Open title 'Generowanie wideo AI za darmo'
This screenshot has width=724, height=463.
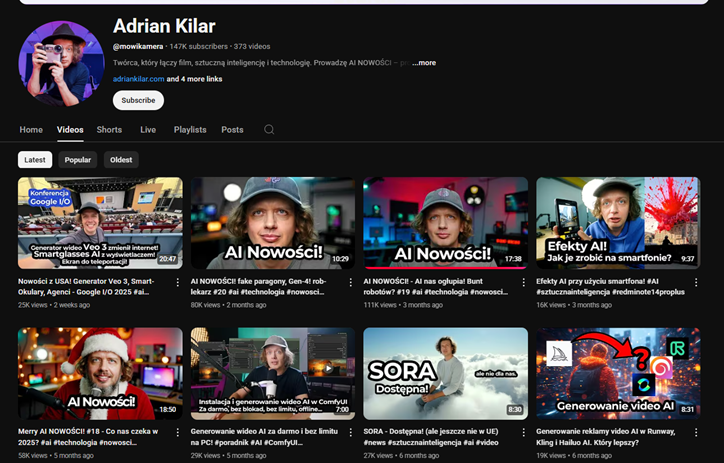264,437
